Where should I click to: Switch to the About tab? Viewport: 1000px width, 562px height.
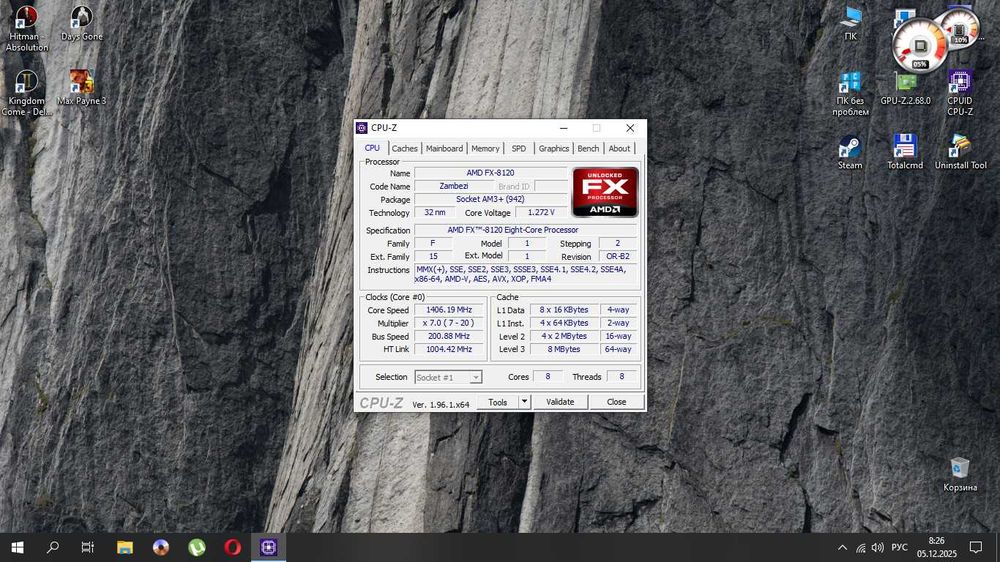click(x=619, y=149)
